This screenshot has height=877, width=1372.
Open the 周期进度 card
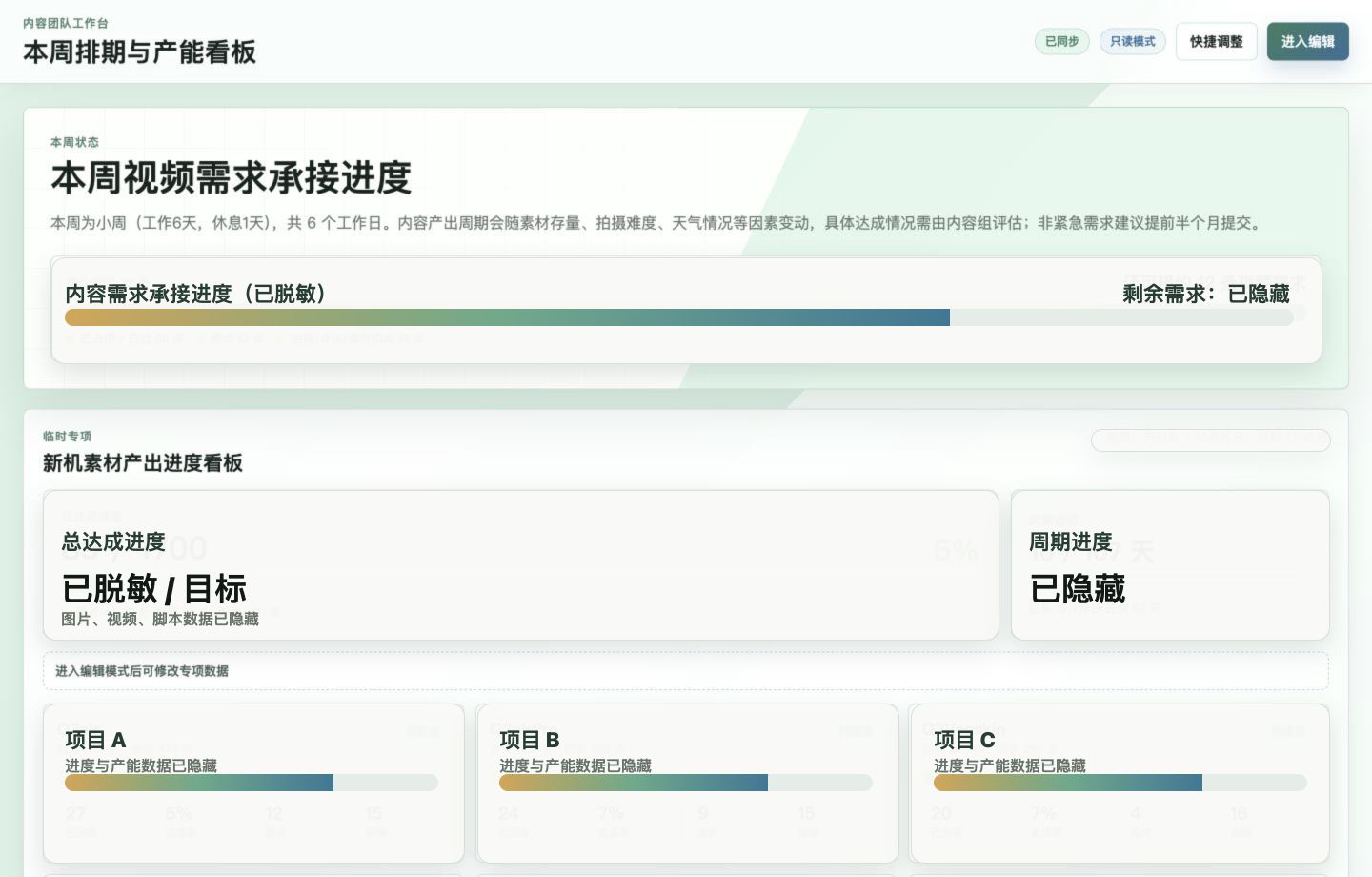[1170, 565]
